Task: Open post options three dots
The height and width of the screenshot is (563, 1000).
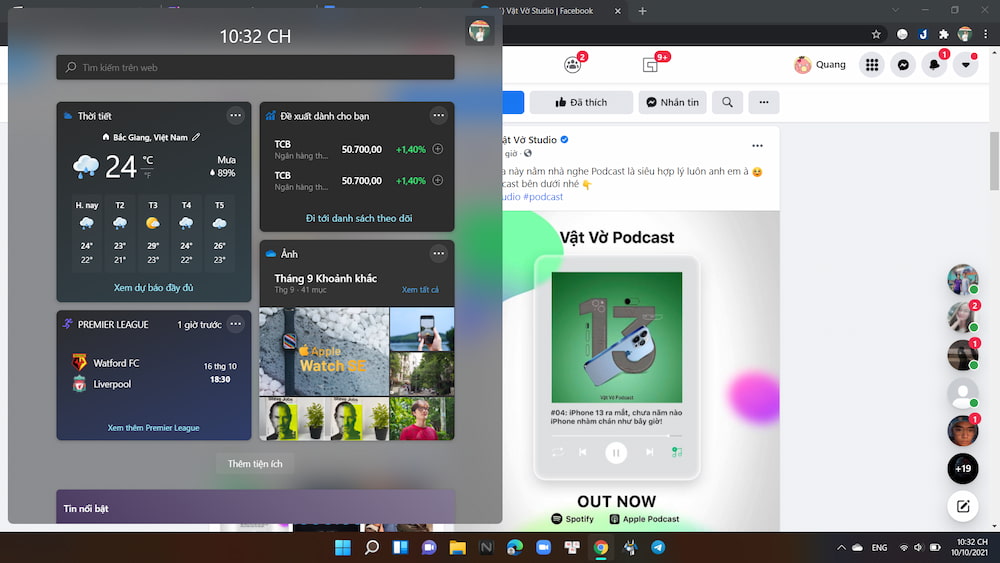Action: tap(757, 146)
